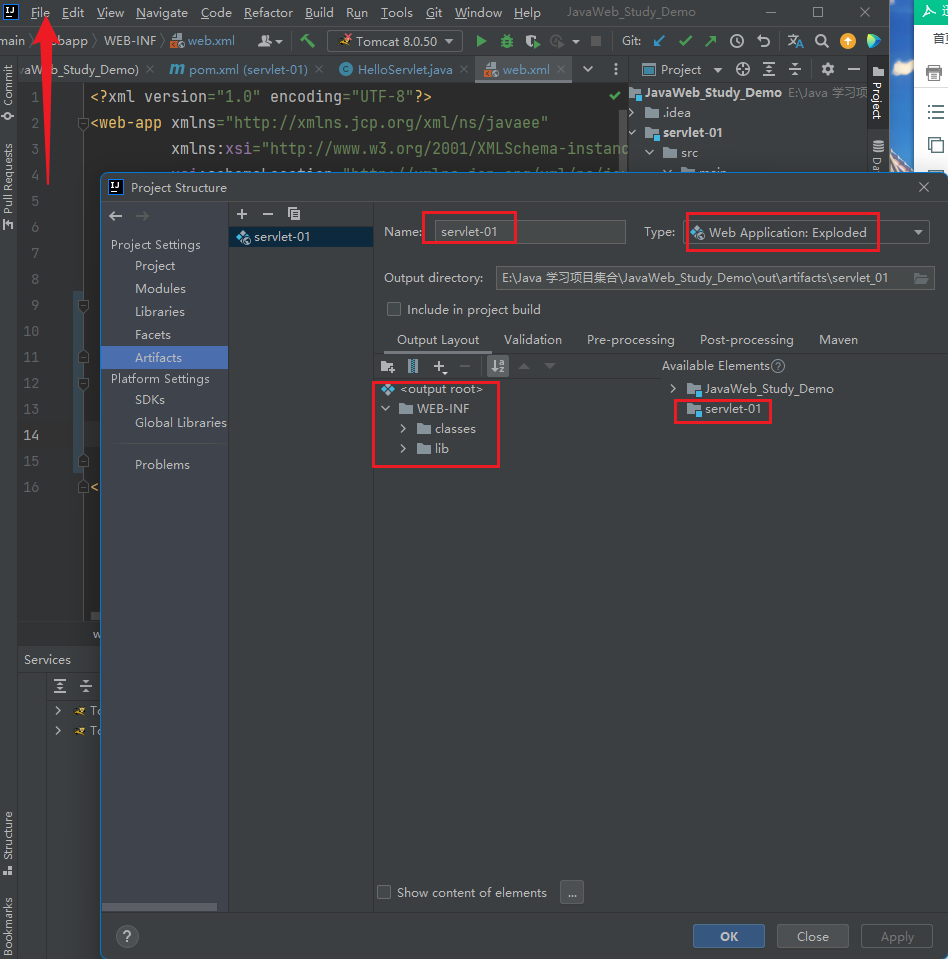Open the Tomcat 8.0.50 run configuration dropdown
The width and height of the screenshot is (948, 959).
coord(394,41)
